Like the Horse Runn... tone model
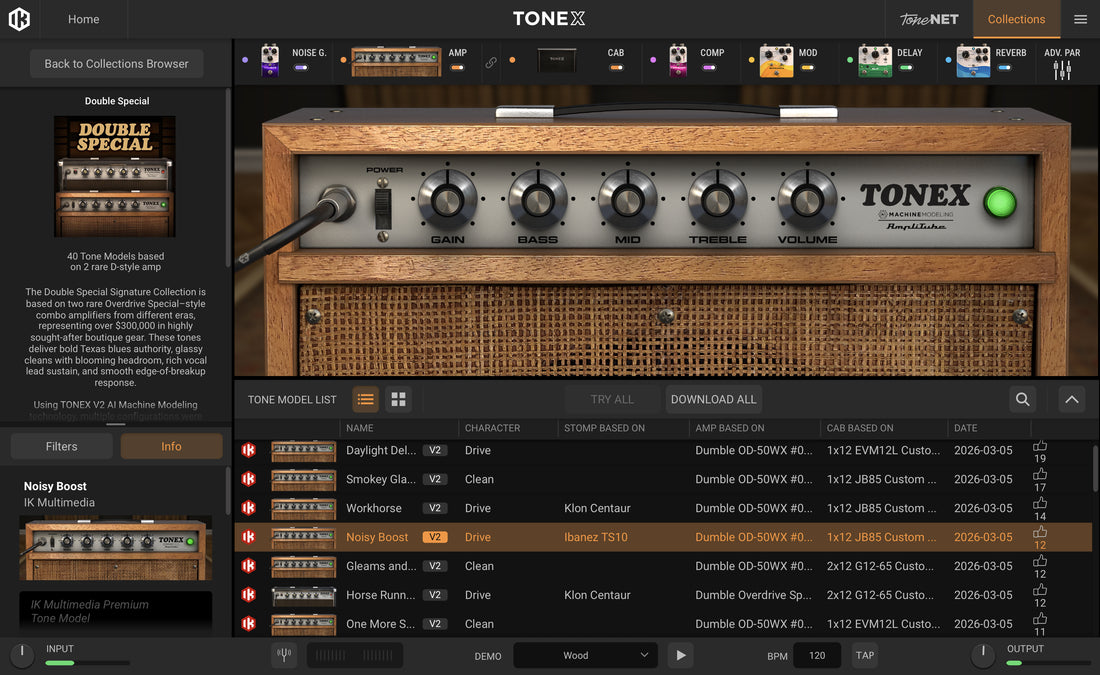 [1040, 589]
